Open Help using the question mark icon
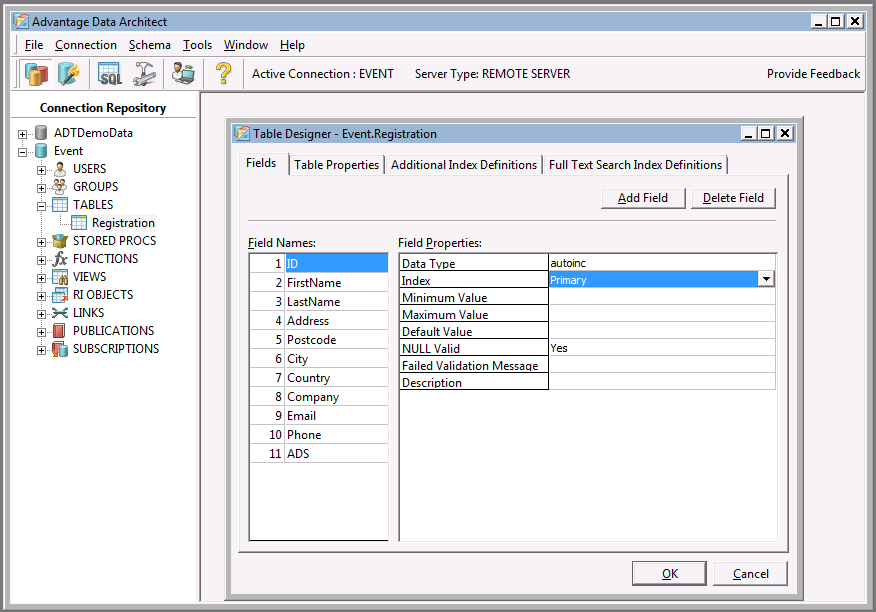 pos(222,73)
